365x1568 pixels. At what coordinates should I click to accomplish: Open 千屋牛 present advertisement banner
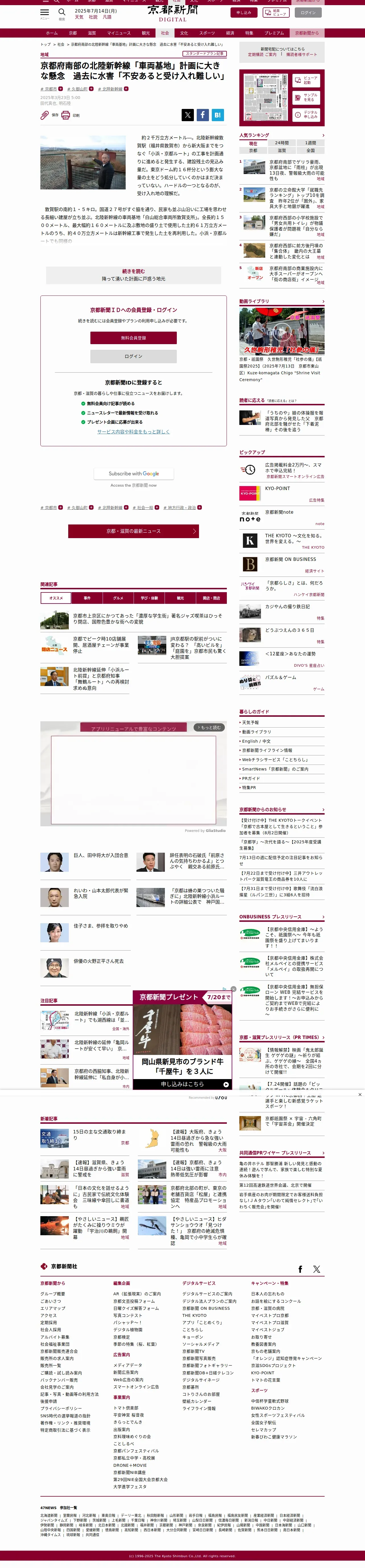182,1040
